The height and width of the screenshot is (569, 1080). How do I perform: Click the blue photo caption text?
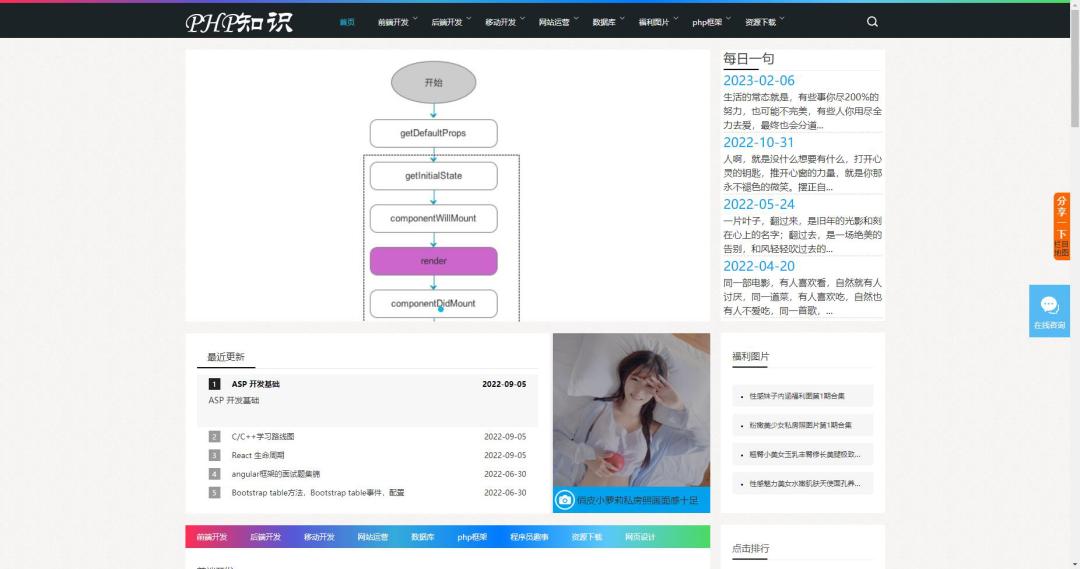638,500
